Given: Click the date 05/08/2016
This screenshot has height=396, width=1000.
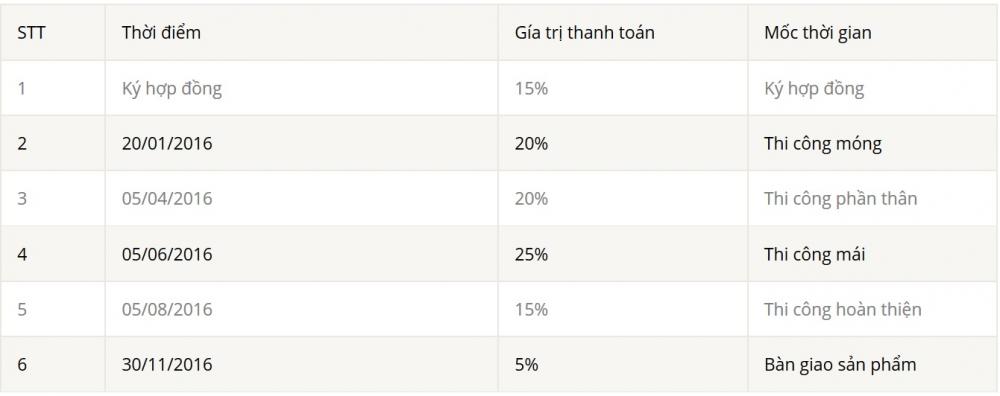Looking at the screenshot, I should pos(167,310).
